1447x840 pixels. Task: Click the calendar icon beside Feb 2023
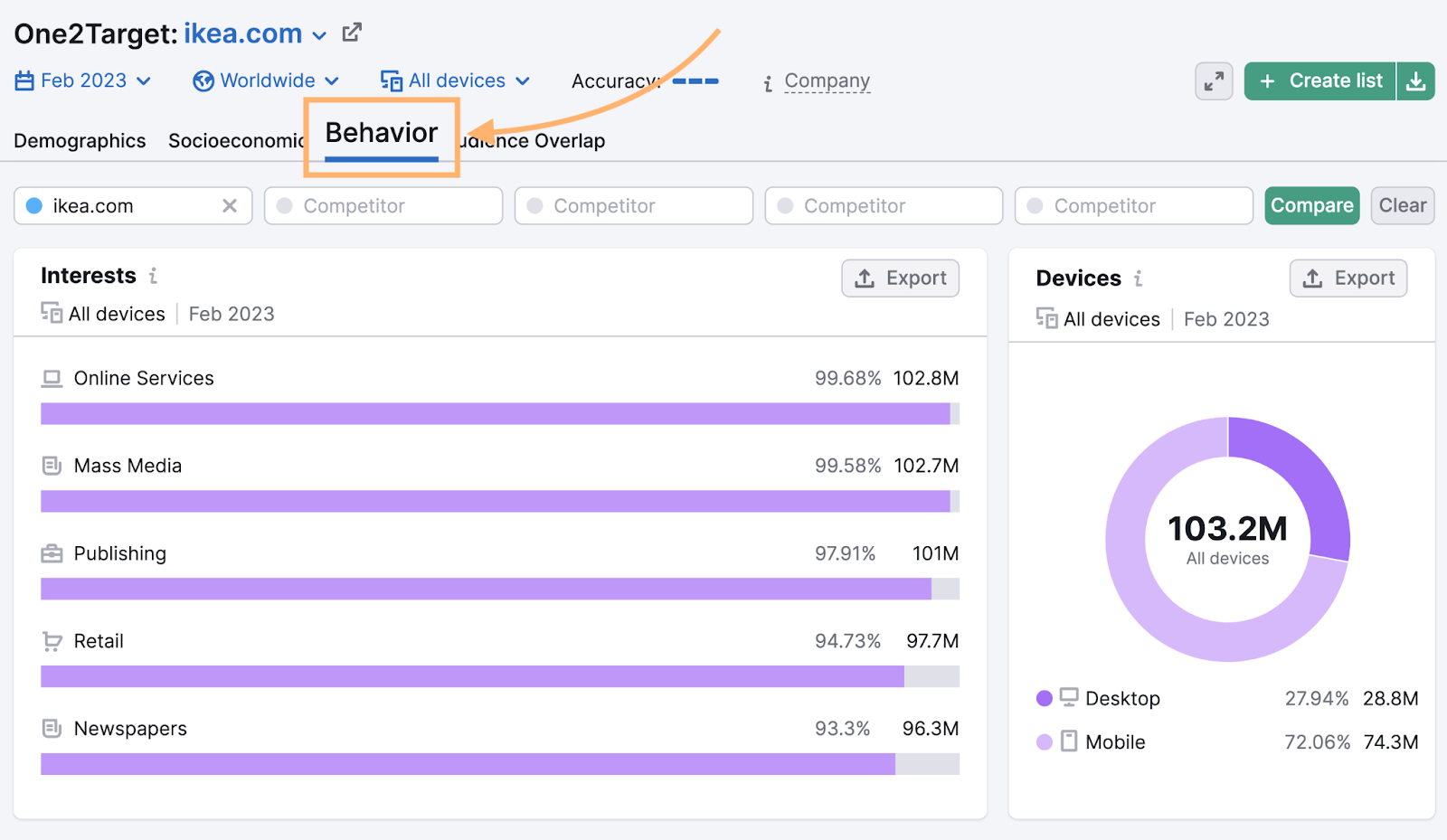[x=24, y=80]
